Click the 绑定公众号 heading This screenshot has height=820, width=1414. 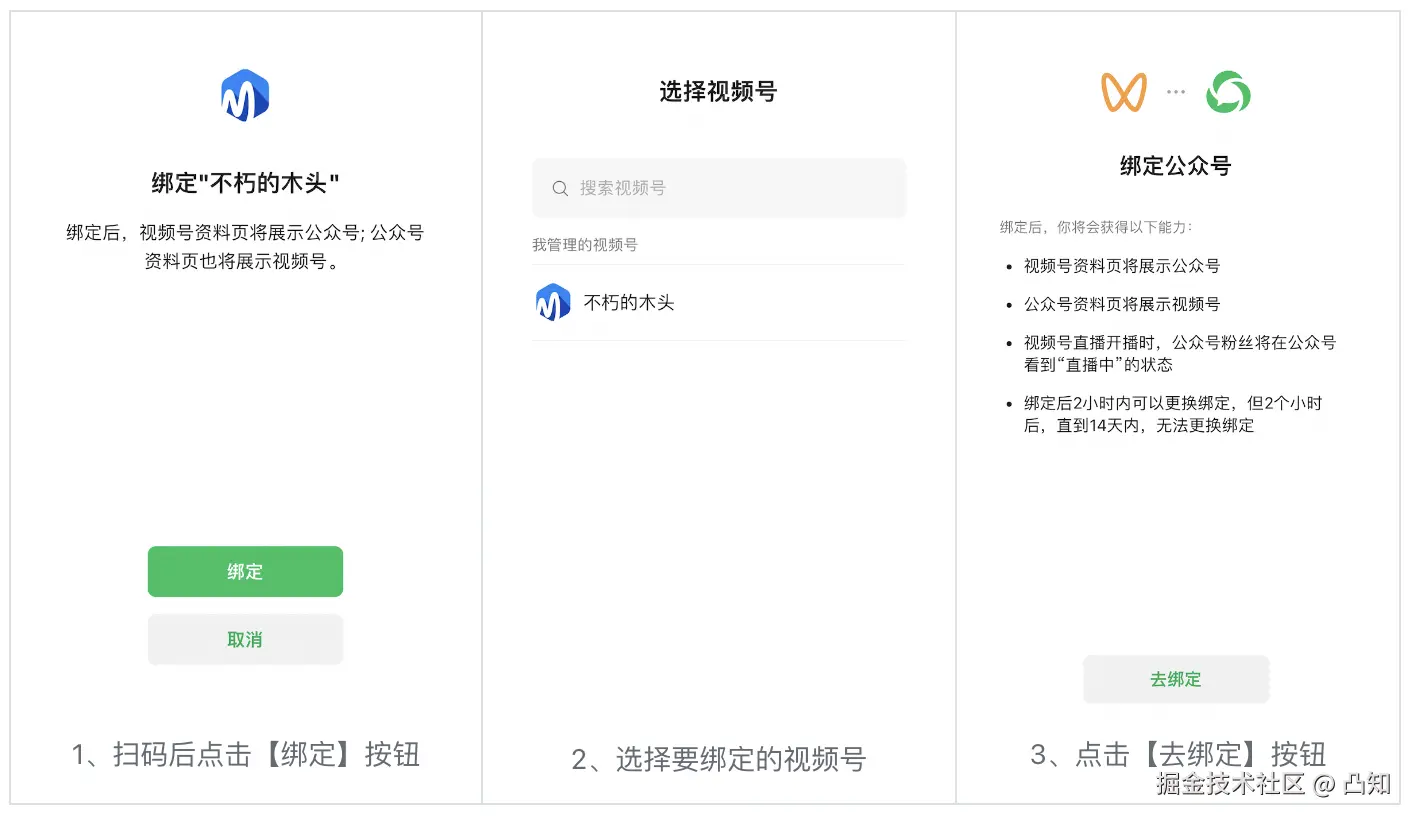coord(1175,166)
